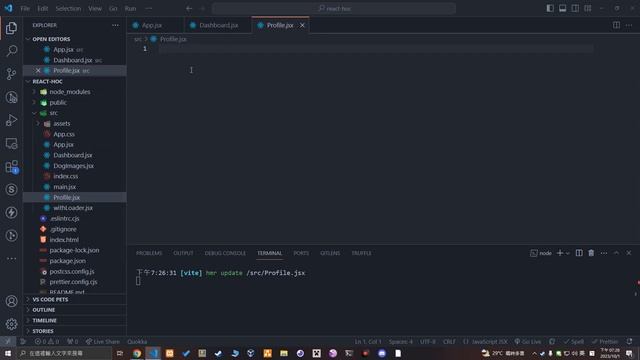Kill terminal with trash icon

[591, 253]
